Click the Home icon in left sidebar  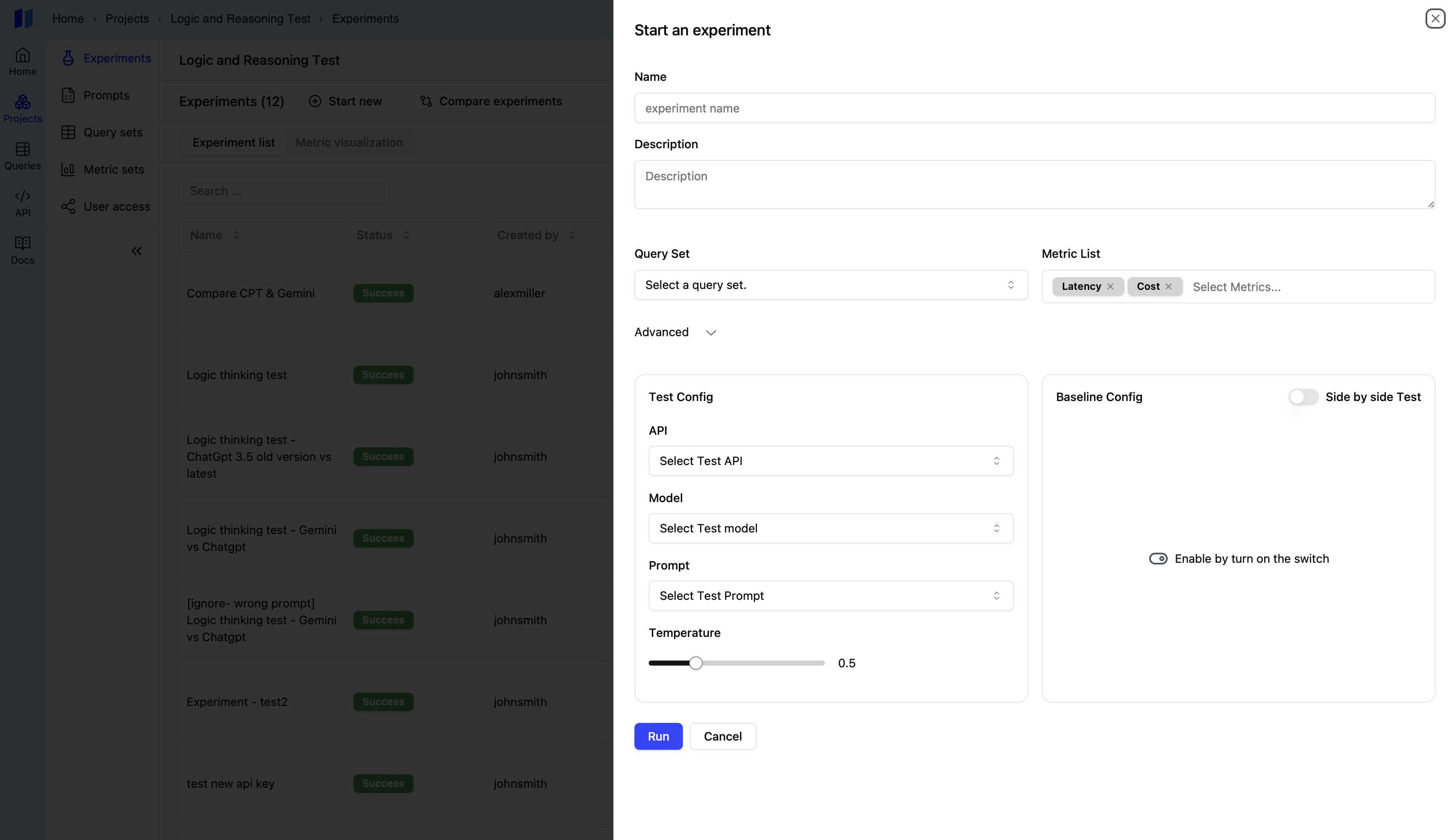[x=22, y=55]
